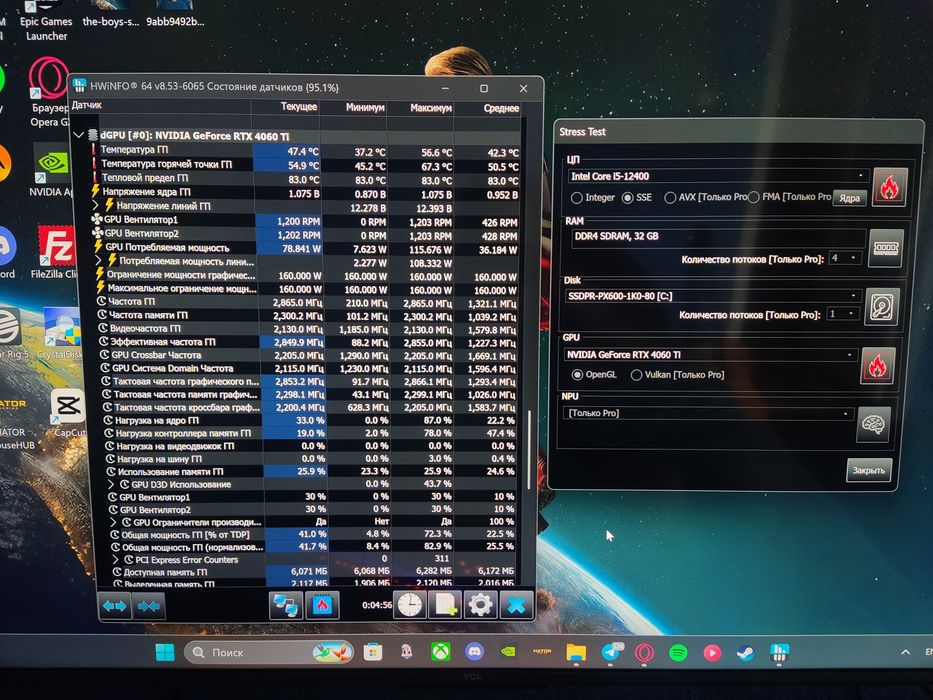933x700 pixels.
Task: Open the RAM thread count dropdown
Action: (x=845, y=258)
